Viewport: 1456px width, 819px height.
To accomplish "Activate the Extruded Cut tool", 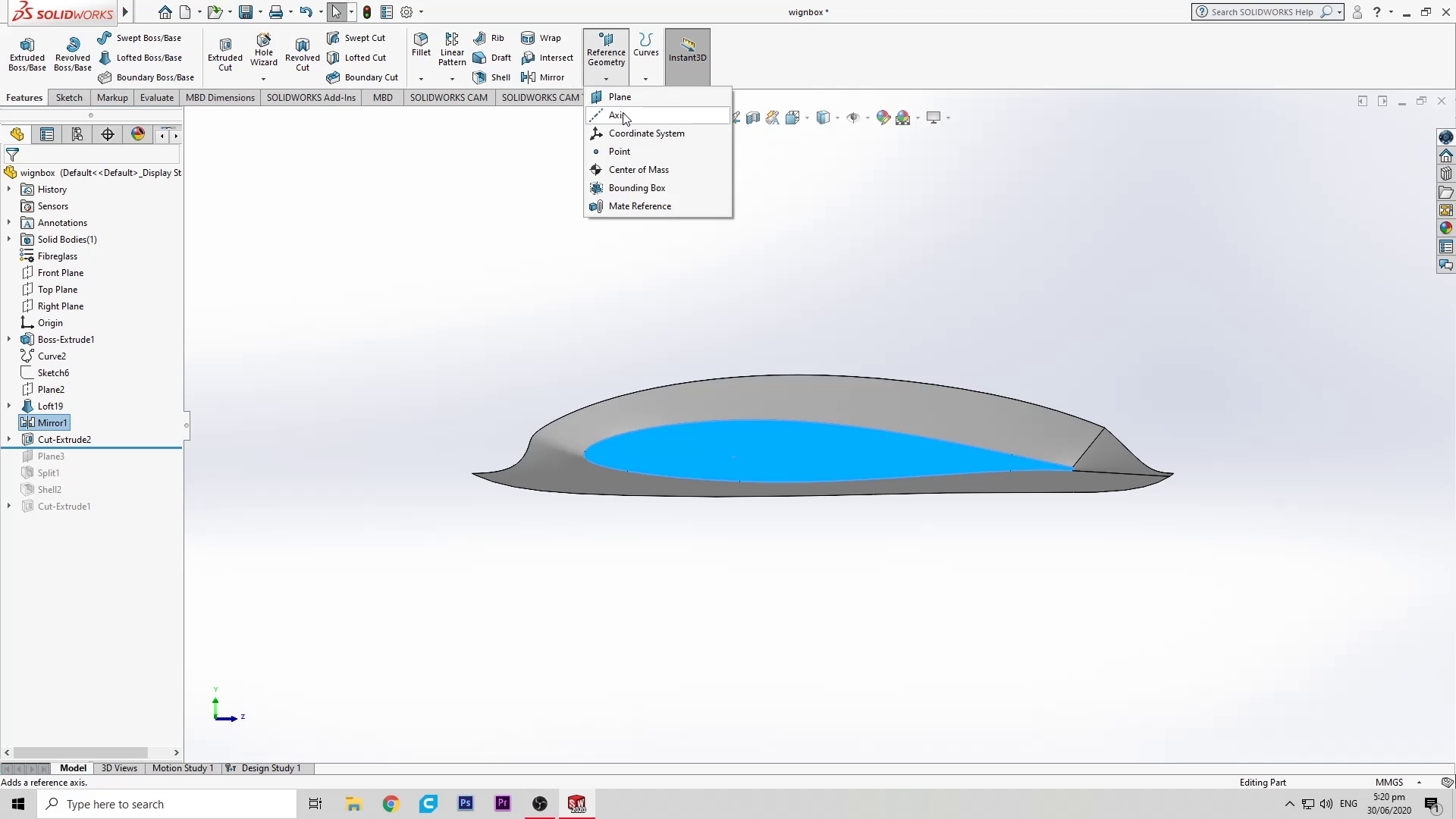I will (x=225, y=54).
